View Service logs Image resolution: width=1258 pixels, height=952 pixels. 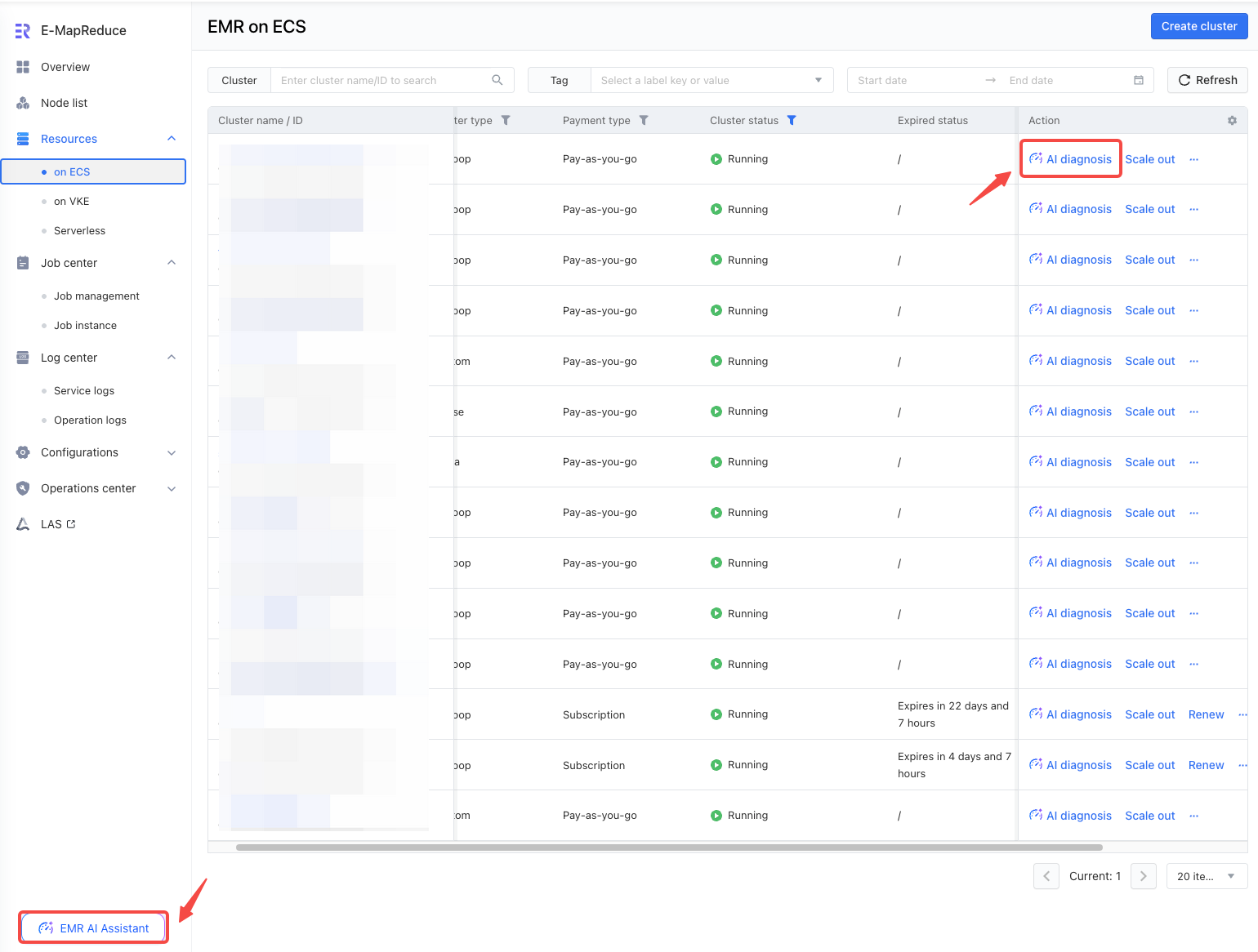(84, 390)
